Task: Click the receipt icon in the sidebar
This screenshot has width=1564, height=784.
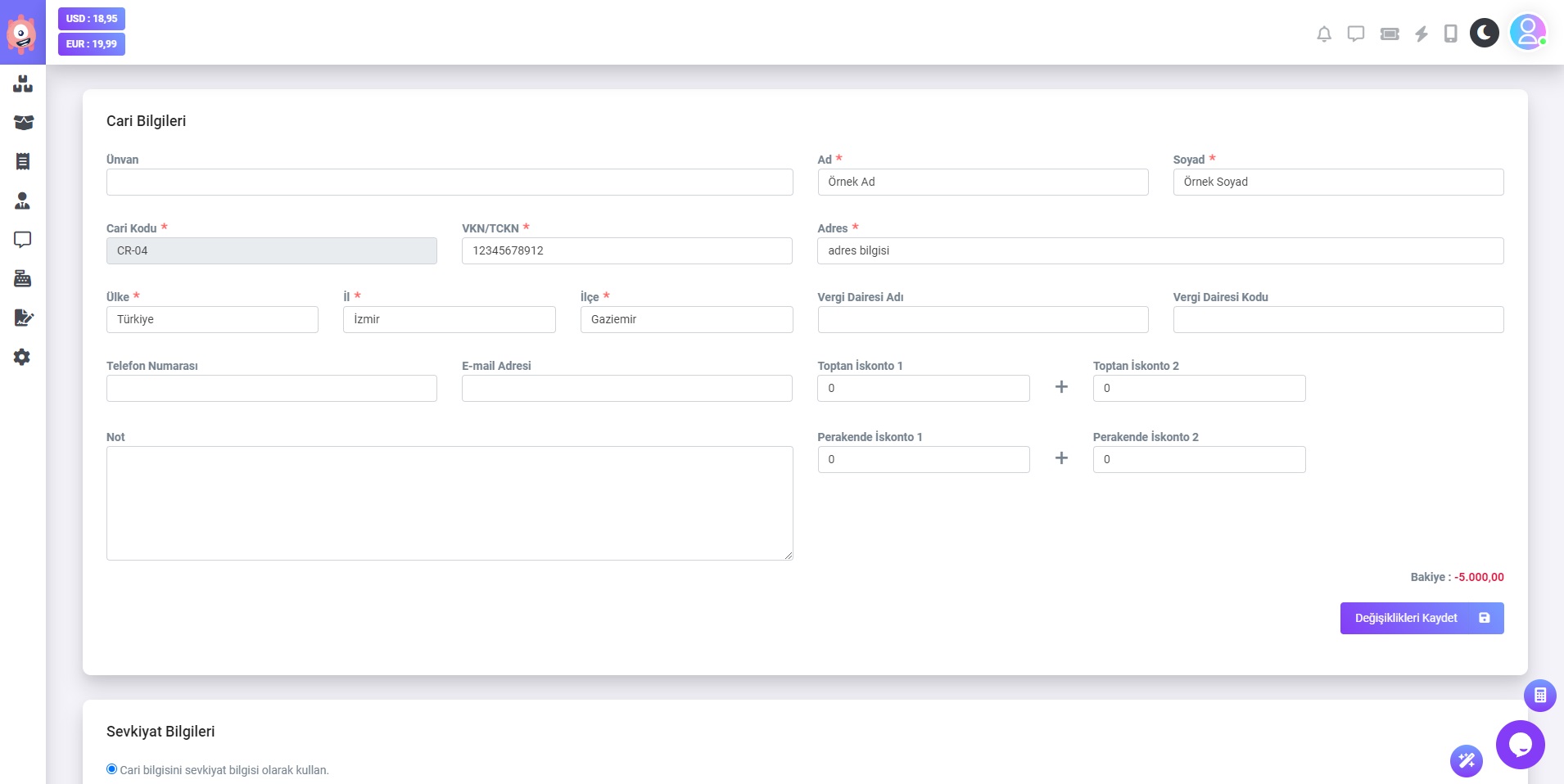Action: [23, 161]
